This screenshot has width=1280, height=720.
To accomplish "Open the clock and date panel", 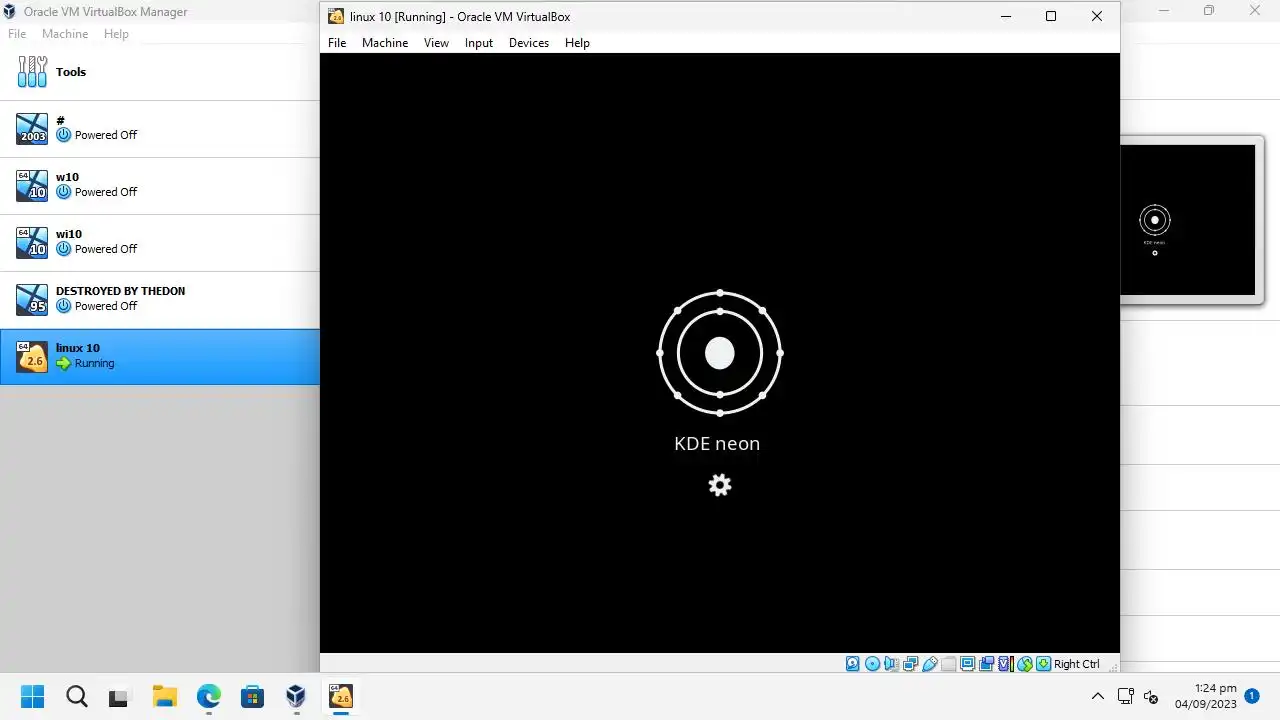I will coord(1205,696).
